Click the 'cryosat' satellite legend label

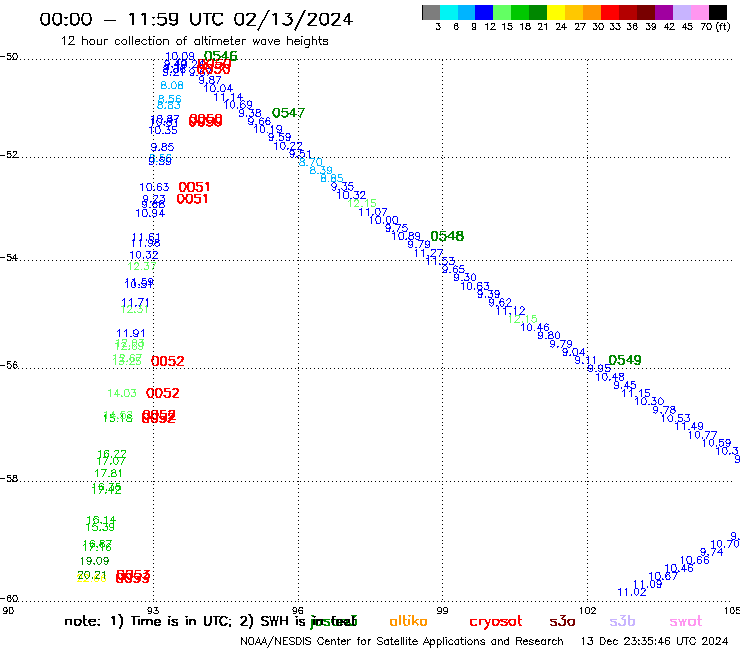tap(496, 622)
